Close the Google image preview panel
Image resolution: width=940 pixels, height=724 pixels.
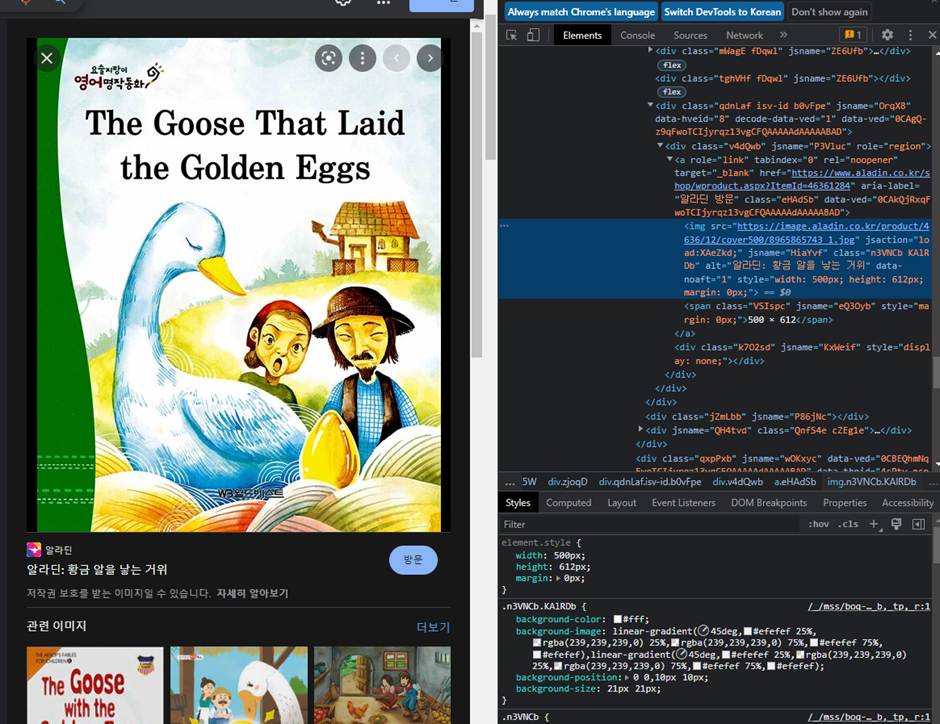point(47,58)
